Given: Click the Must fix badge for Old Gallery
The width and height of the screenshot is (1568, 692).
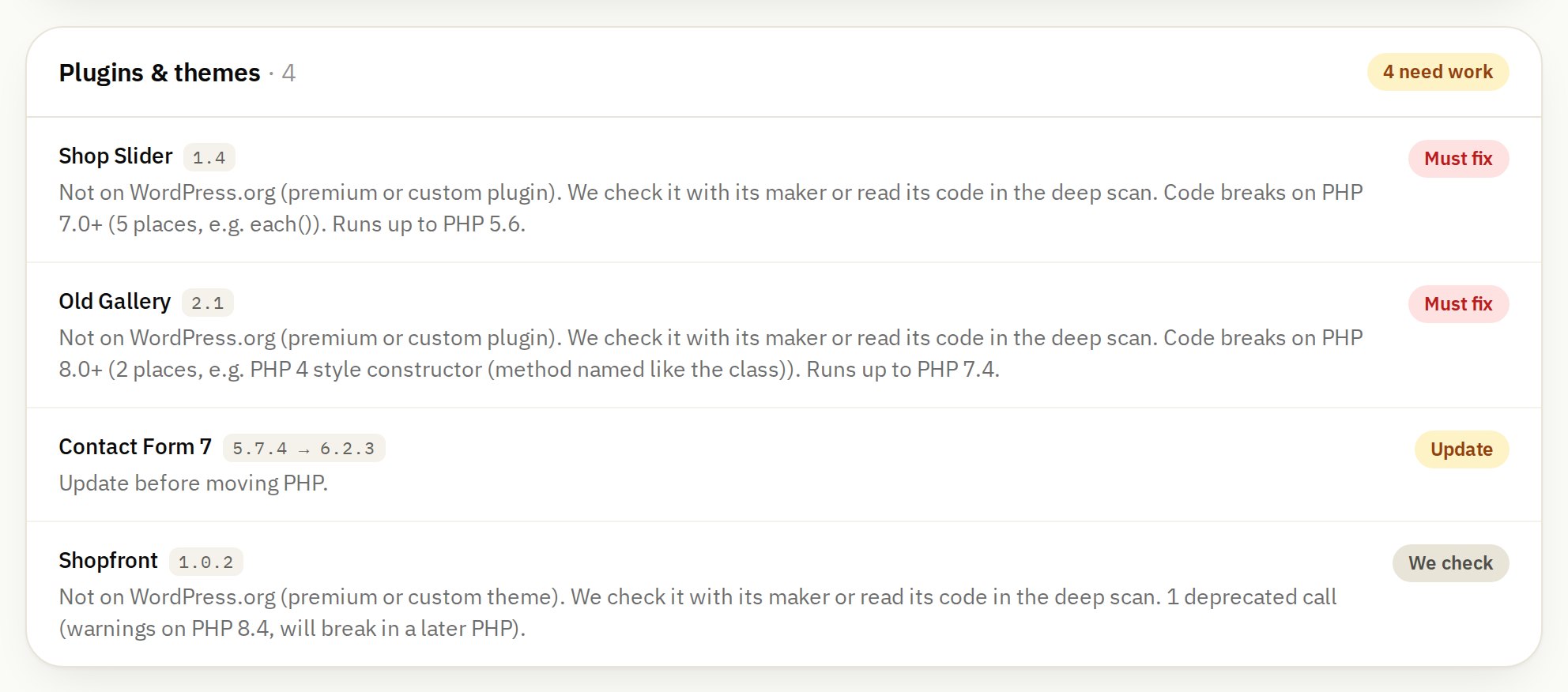Looking at the screenshot, I should (x=1458, y=304).
